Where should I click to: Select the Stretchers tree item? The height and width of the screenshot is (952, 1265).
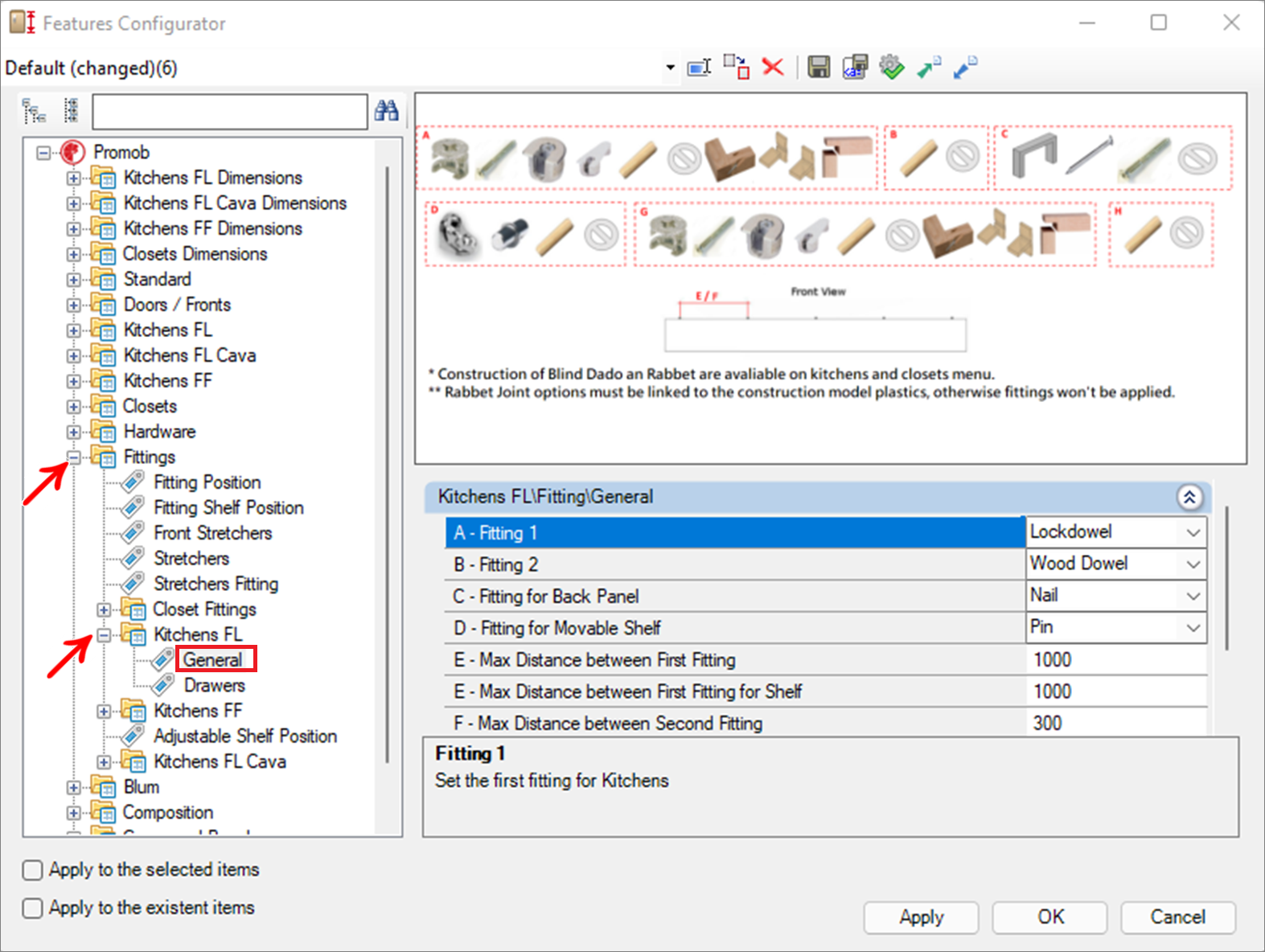191,559
